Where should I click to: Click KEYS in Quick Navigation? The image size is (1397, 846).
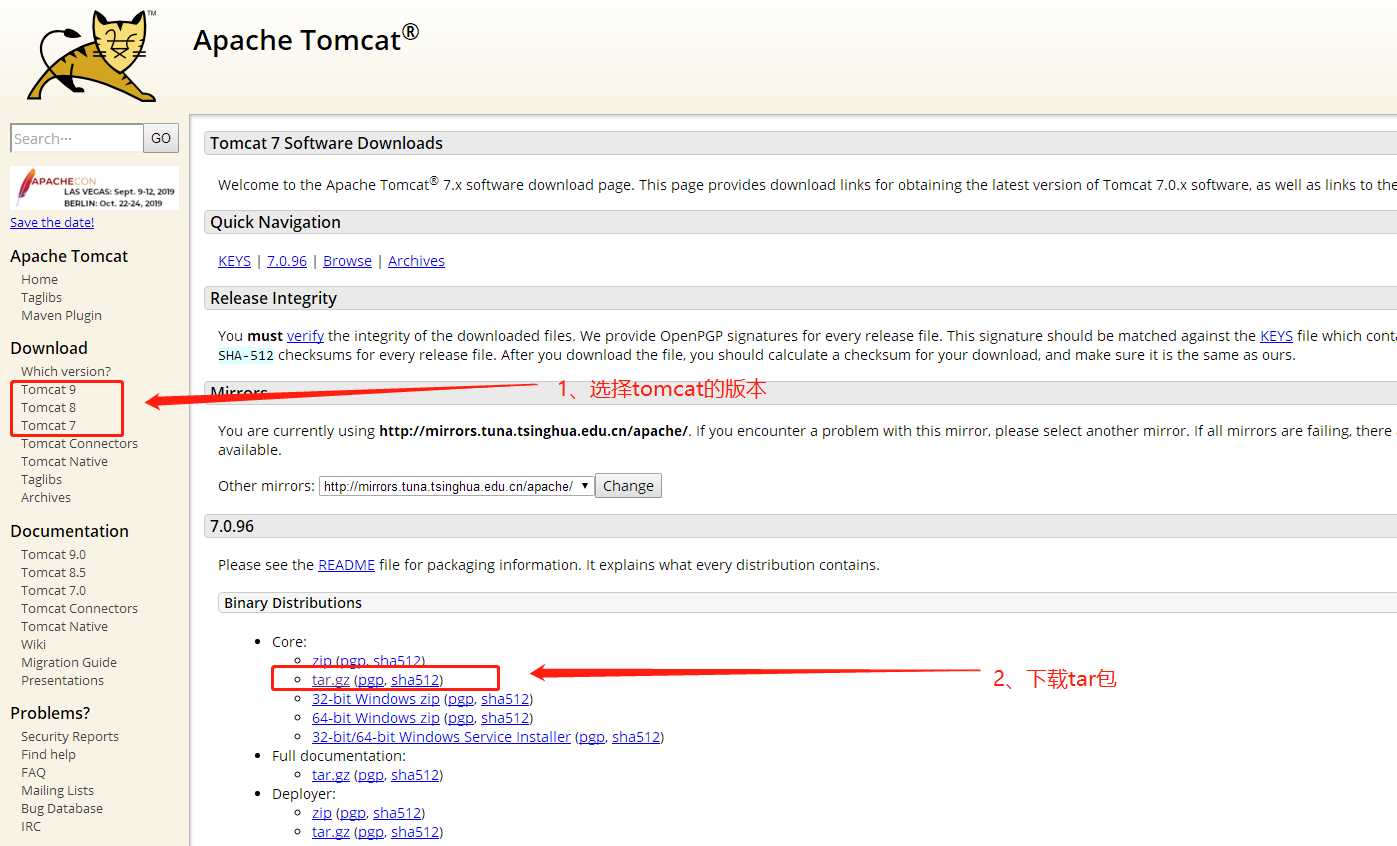coord(234,261)
